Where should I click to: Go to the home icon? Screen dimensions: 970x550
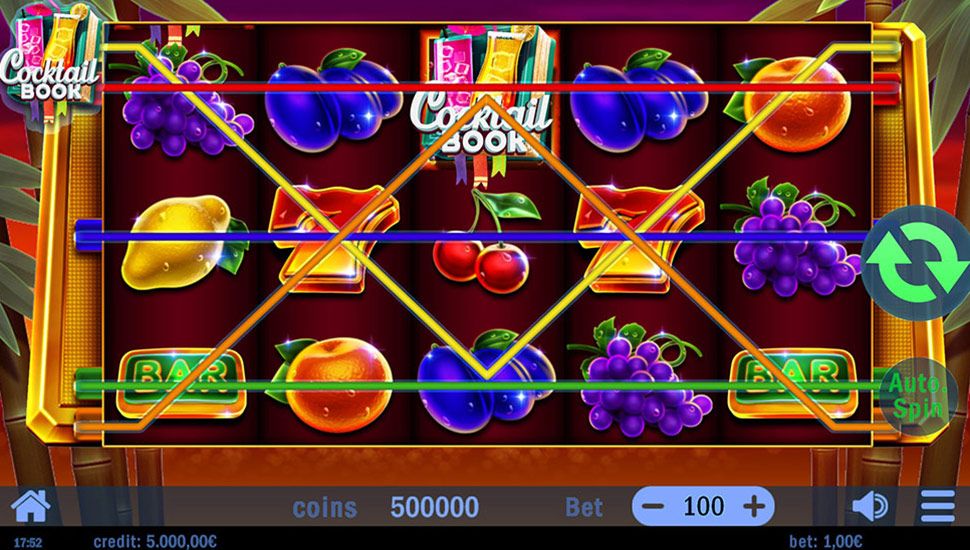30,507
